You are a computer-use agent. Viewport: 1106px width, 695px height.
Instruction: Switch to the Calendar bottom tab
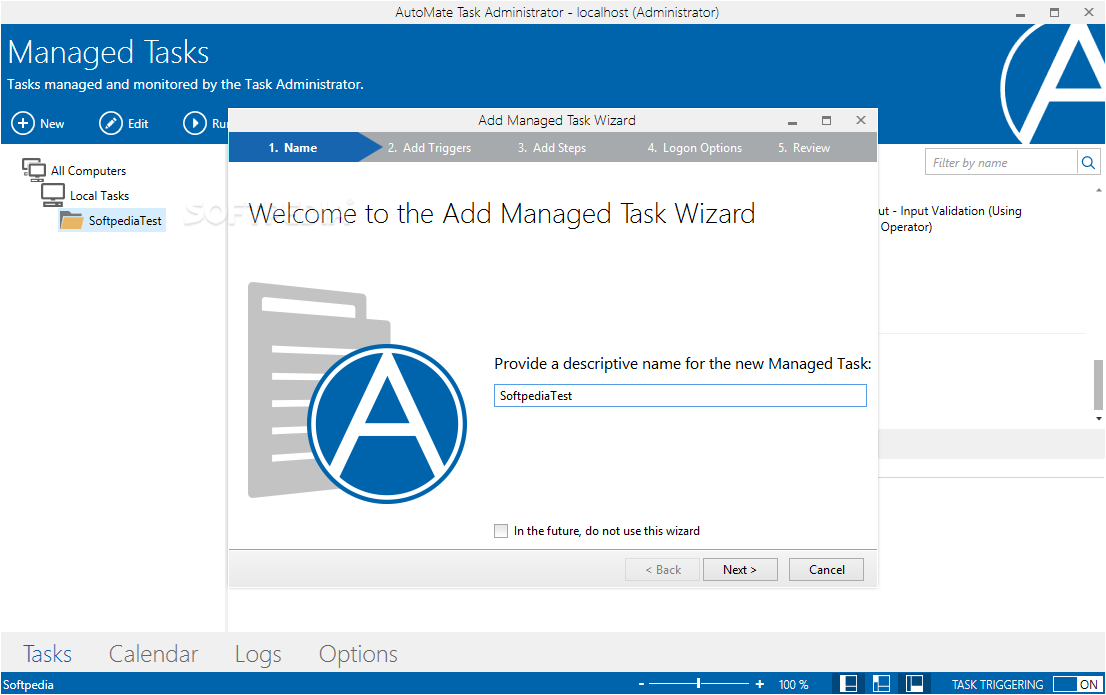[153, 654]
